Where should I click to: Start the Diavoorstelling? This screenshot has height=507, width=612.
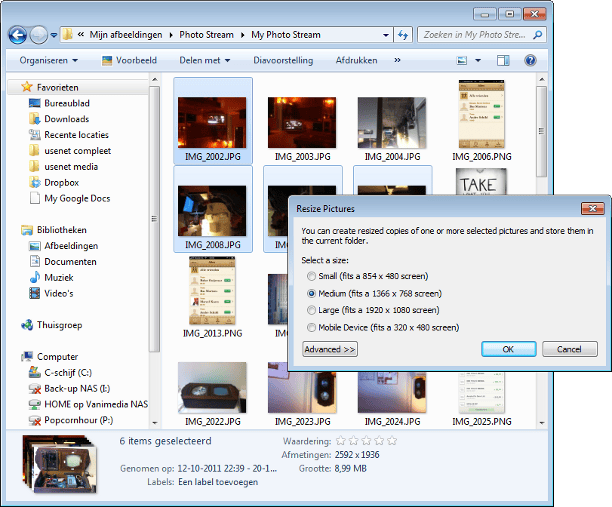pyautogui.click(x=283, y=60)
